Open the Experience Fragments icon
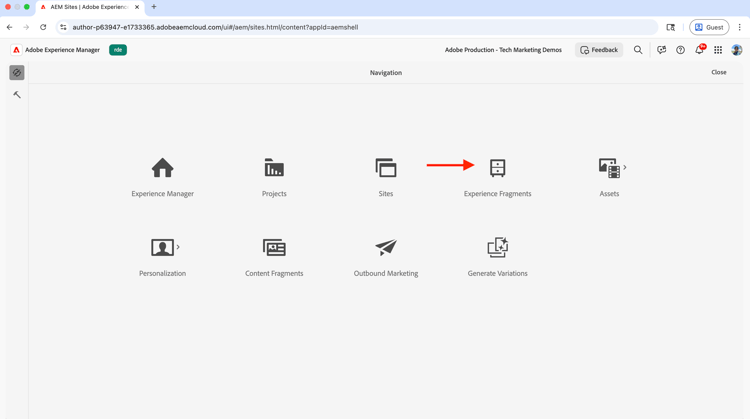Viewport: 750px width, 419px height. click(x=497, y=168)
